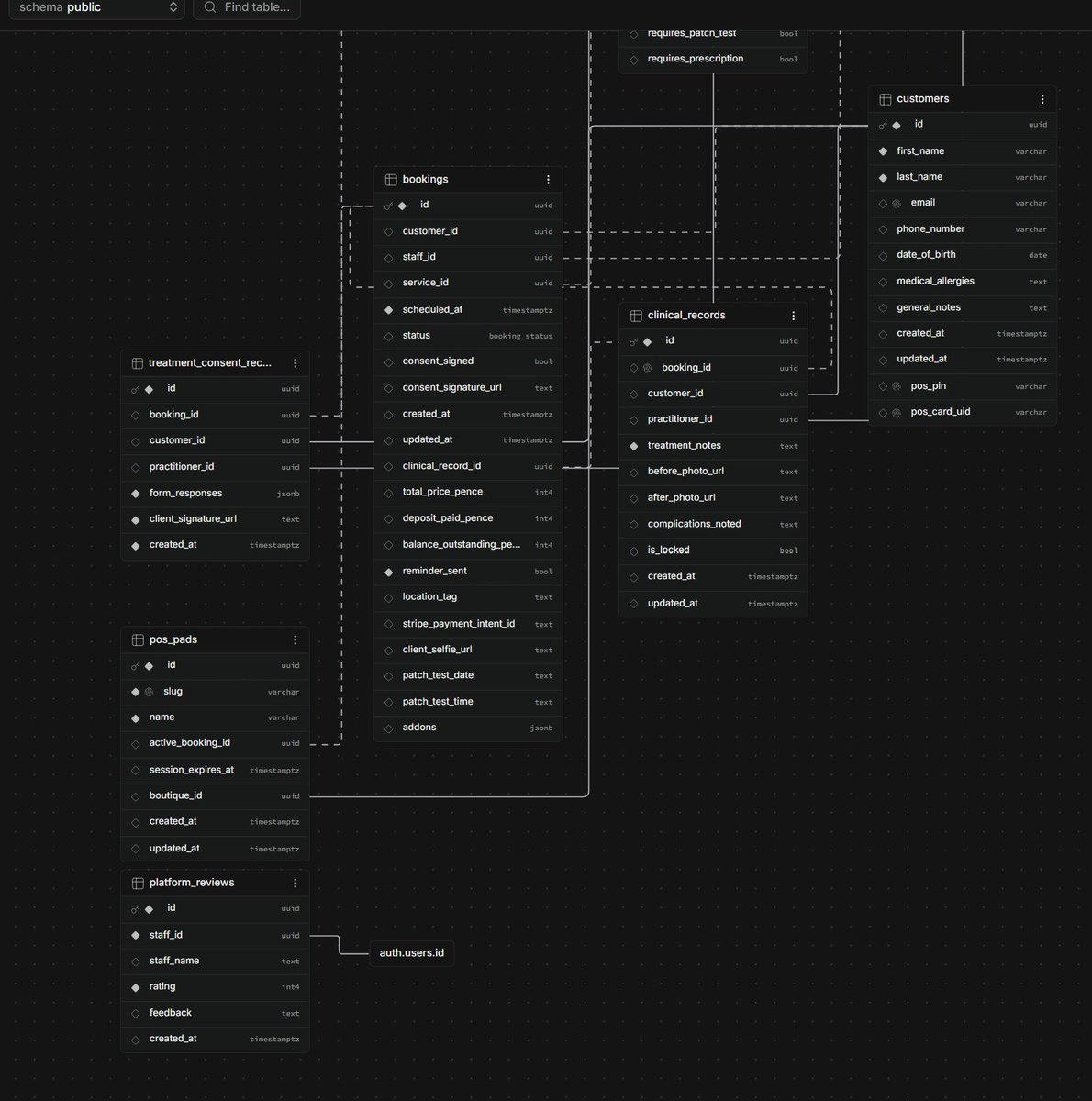
Task: Click the status column with booking_status type
Action: 468,336
